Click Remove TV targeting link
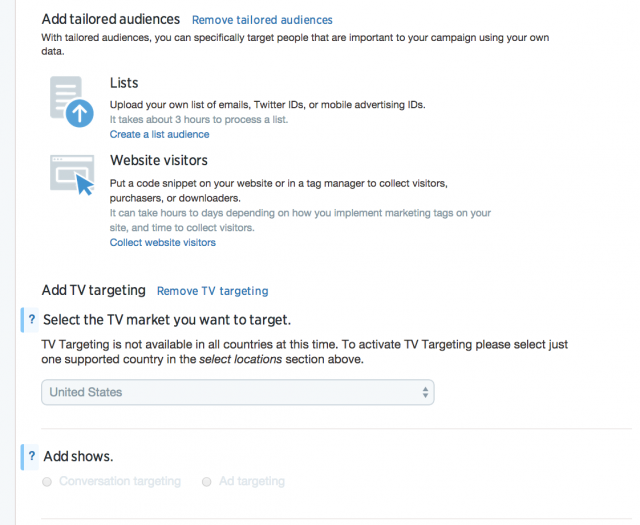The height and width of the screenshot is (525, 640). (x=212, y=291)
